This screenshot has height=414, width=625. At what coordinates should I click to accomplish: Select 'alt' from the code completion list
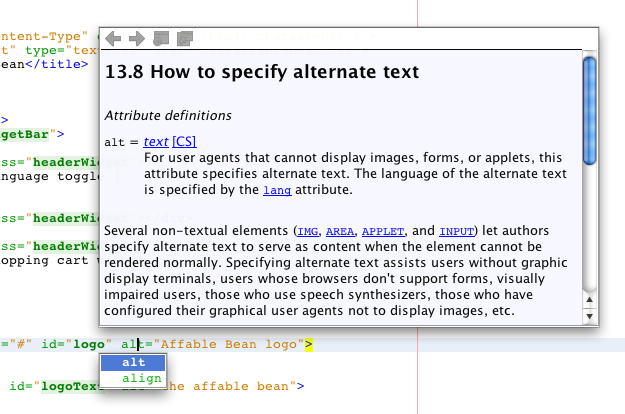pyautogui.click(x=133, y=363)
